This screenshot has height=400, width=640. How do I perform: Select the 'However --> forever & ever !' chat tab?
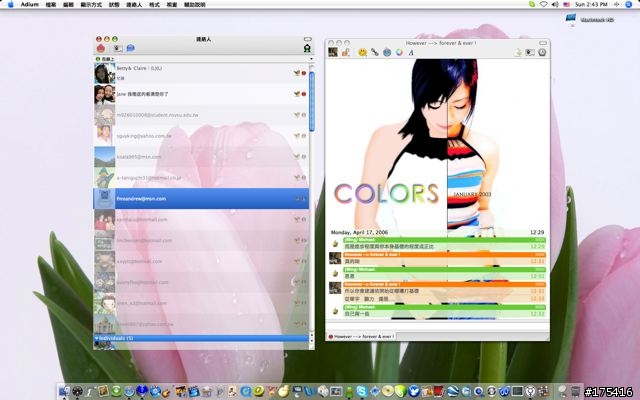point(361,337)
